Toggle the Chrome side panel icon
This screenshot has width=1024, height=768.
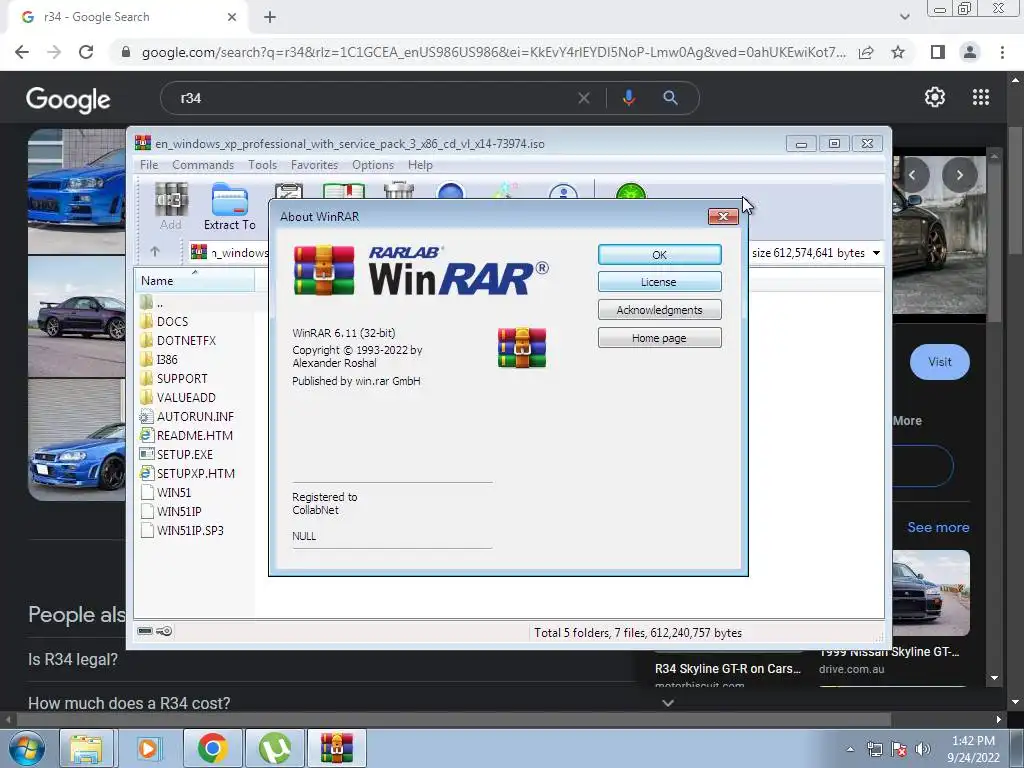coord(938,52)
